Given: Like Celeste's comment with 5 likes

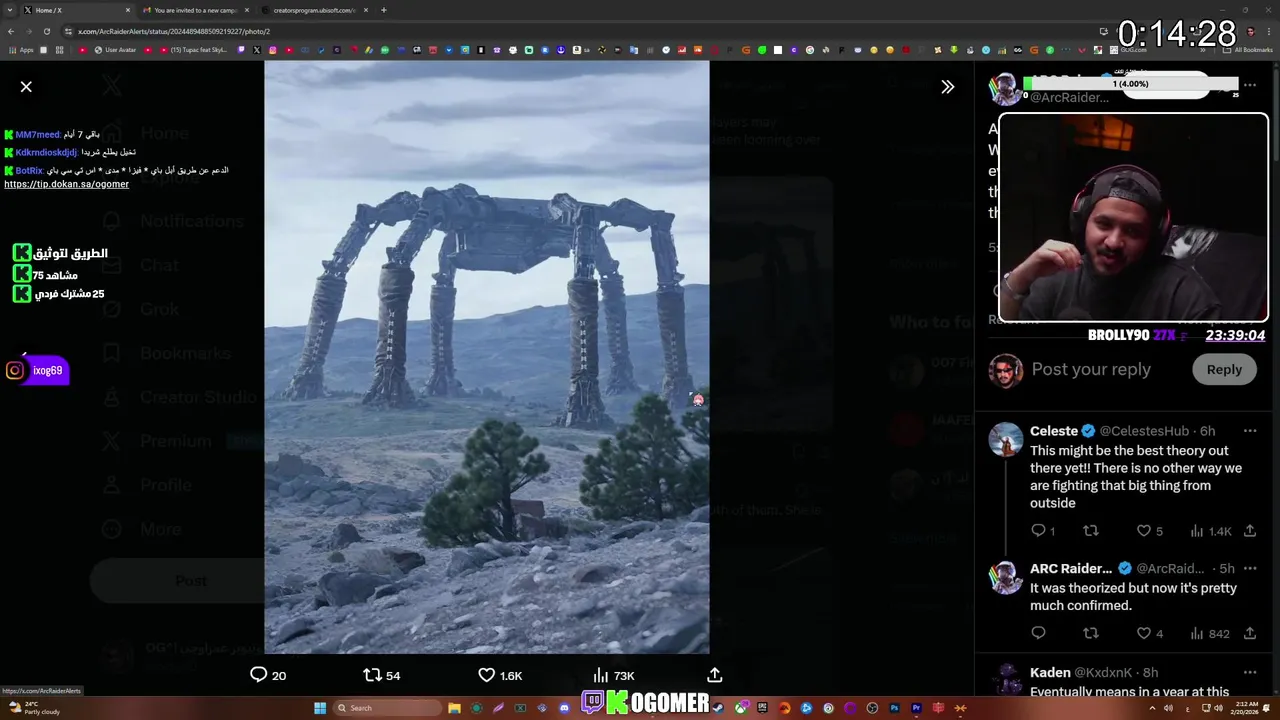Looking at the screenshot, I should (x=1149, y=531).
